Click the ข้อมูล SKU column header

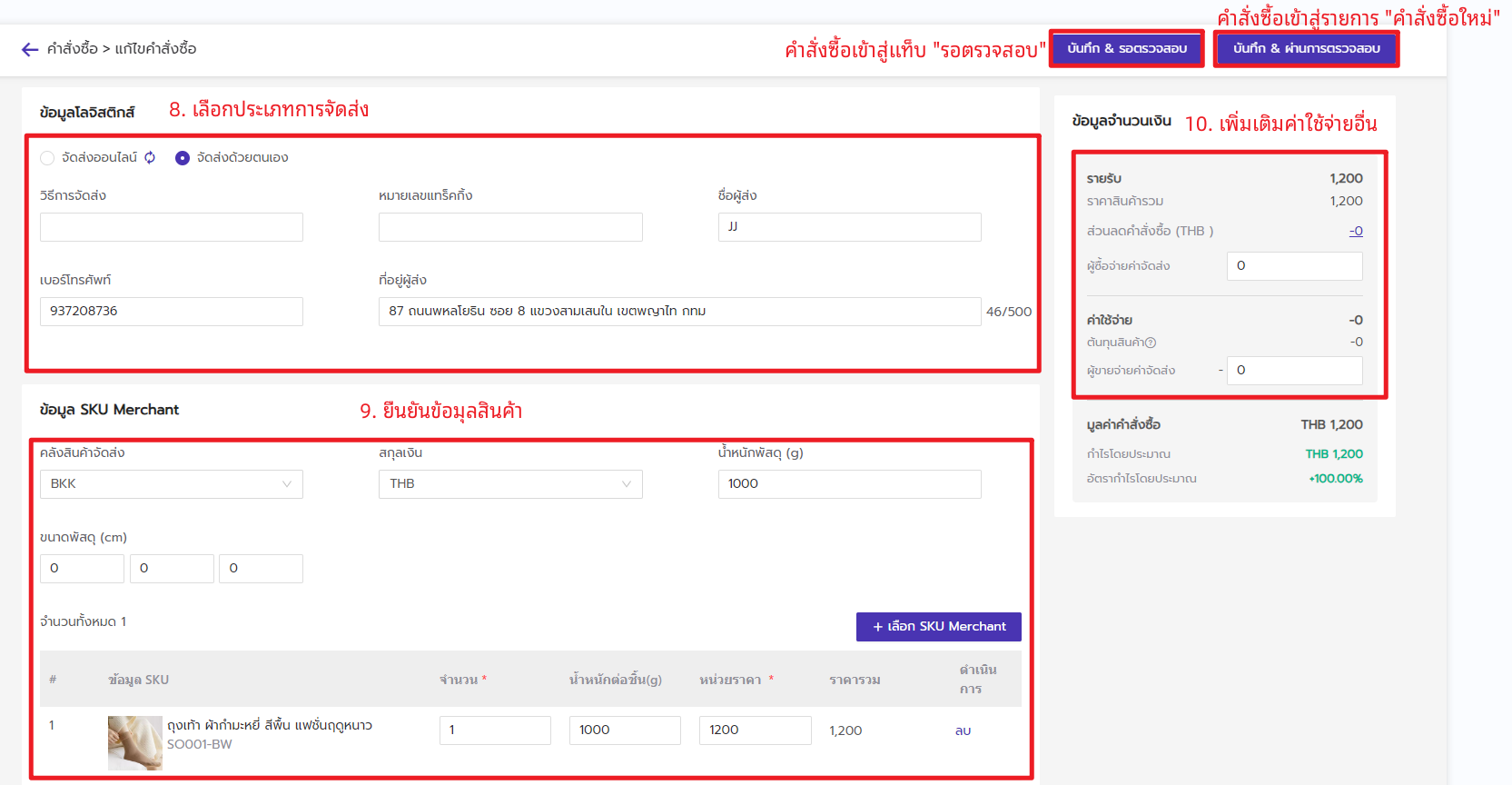(x=138, y=680)
